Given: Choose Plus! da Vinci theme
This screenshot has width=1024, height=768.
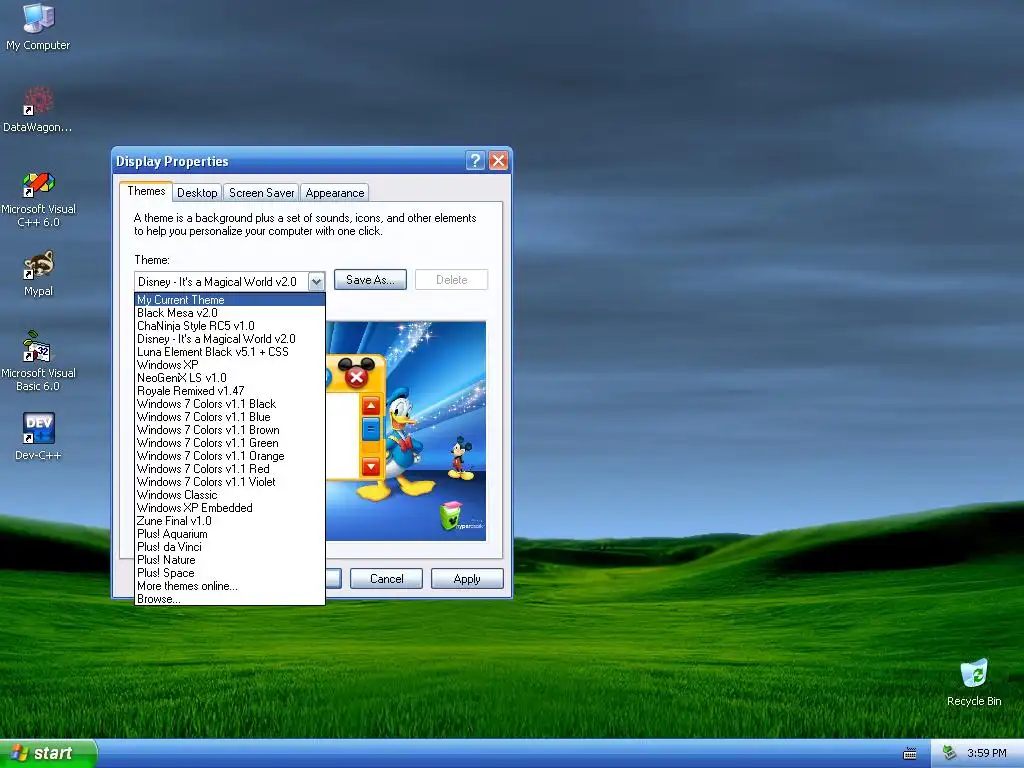Looking at the screenshot, I should [x=230, y=547].
